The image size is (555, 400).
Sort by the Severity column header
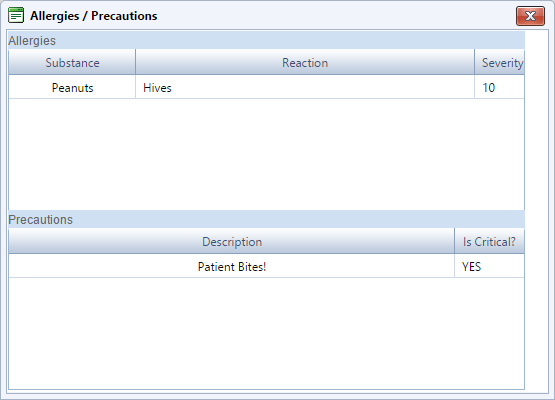[500, 62]
